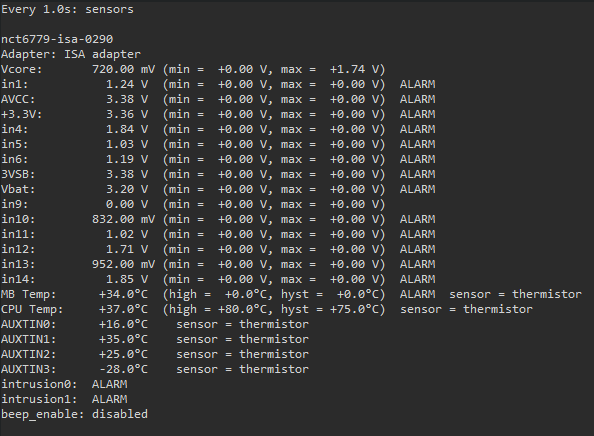The height and width of the screenshot is (436, 594).
Task: Click the 'Every 1.0s: sensors' header text
Action: pos(67,9)
